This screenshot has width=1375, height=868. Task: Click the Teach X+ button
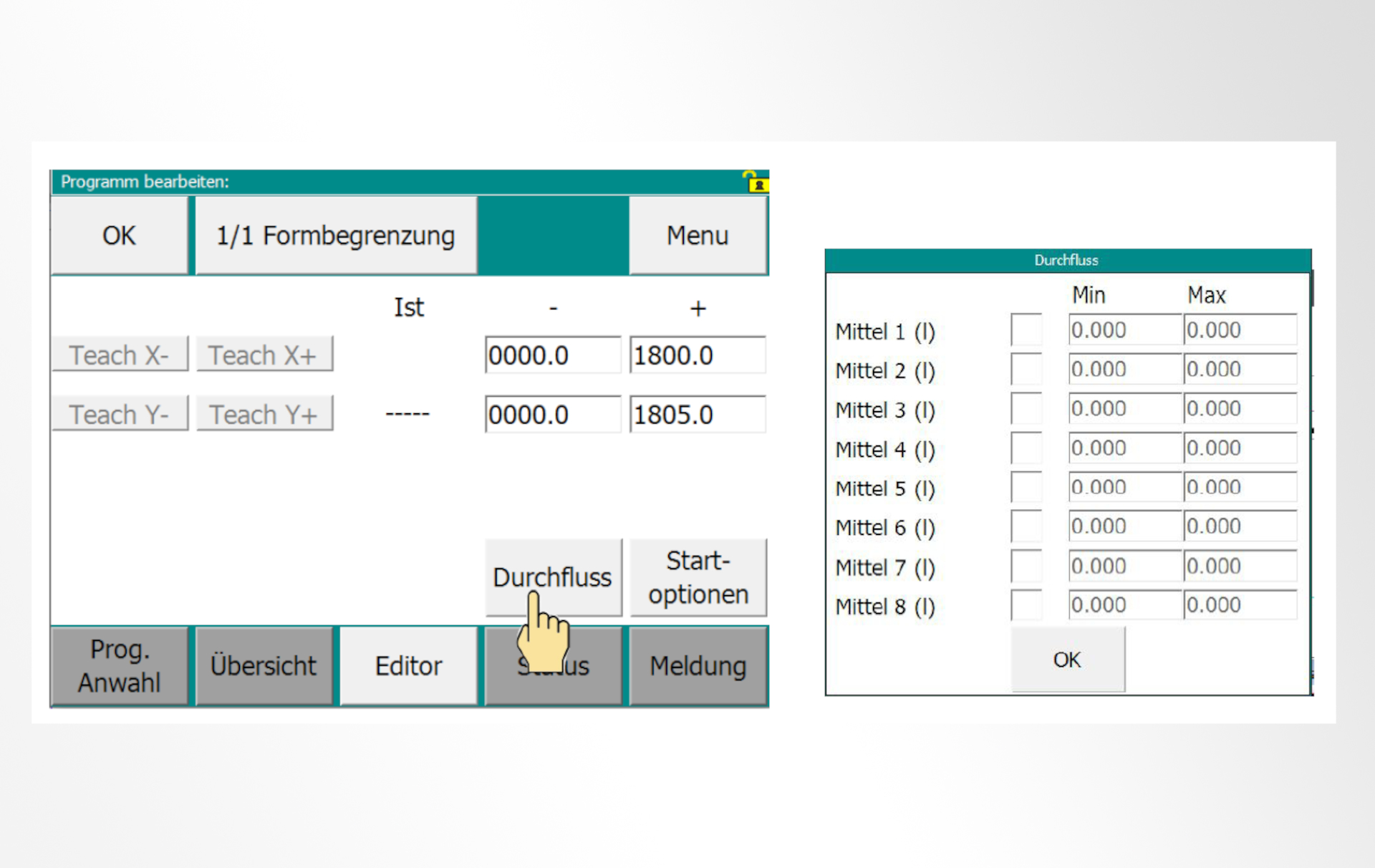coord(264,354)
